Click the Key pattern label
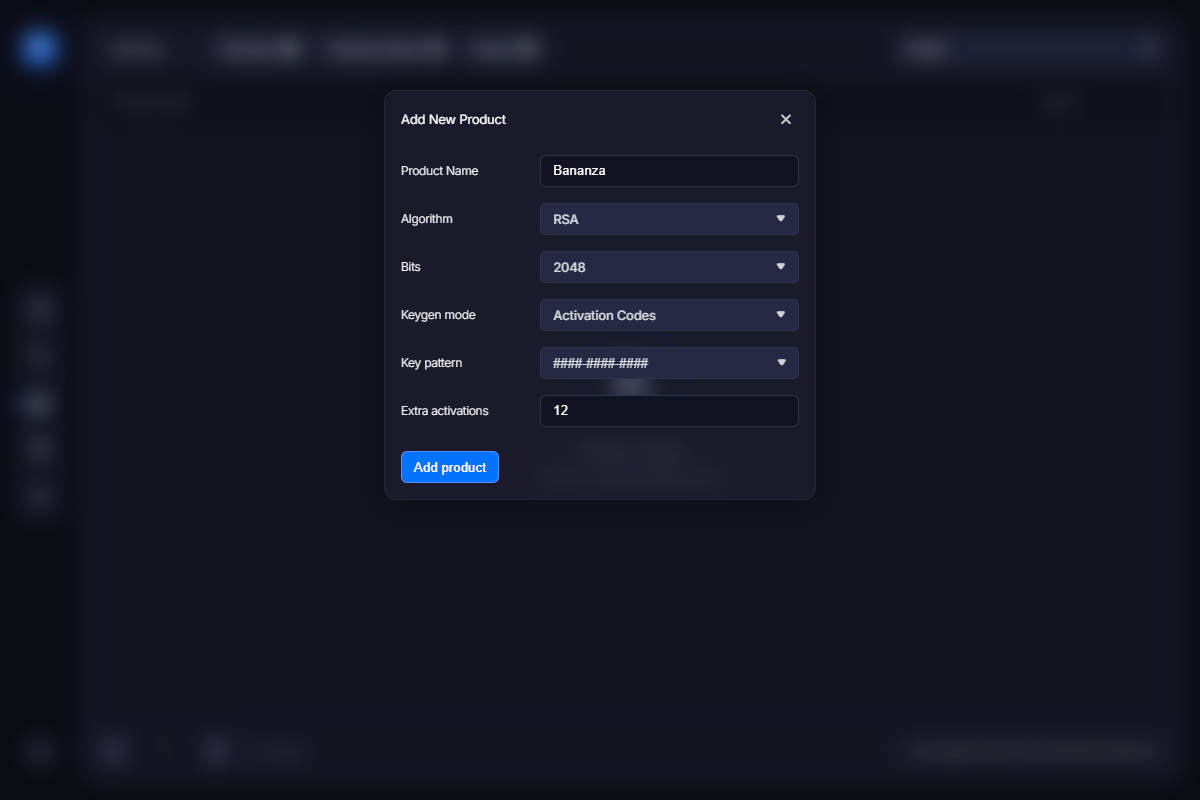This screenshot has width=1200, height=800. [431, 363]
